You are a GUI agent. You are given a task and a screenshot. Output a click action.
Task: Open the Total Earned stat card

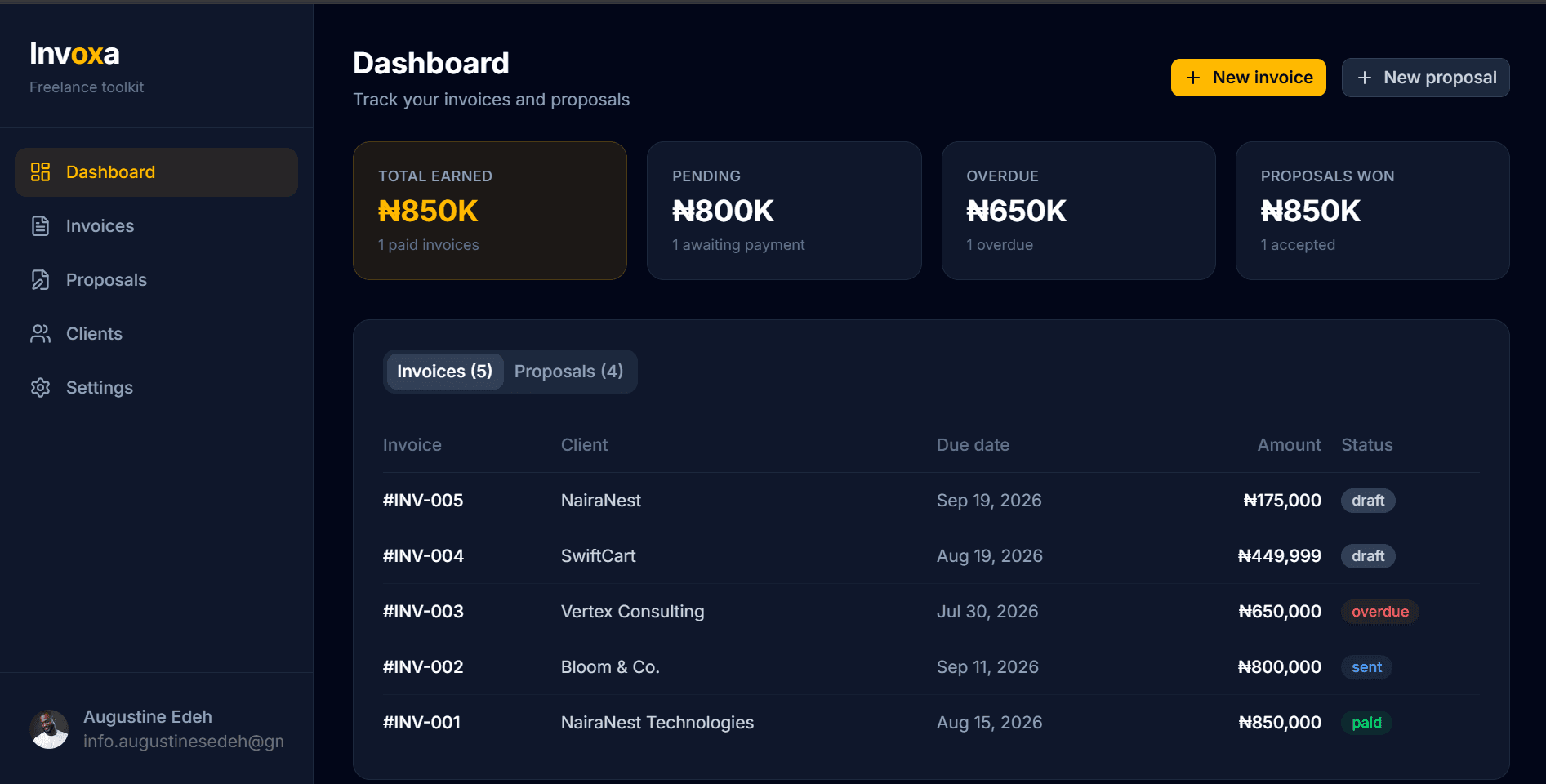[x=490, y=211]
